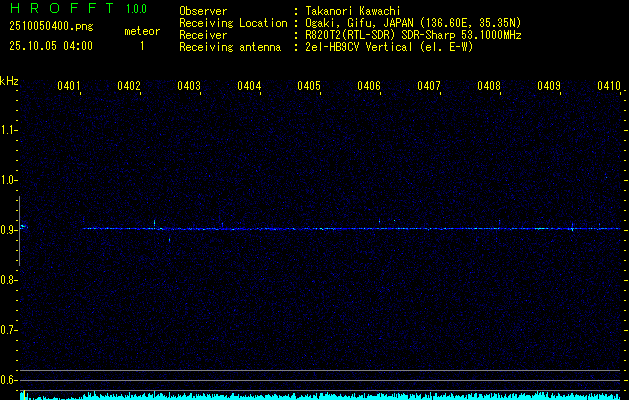Select the 0407 time marker
Screen dimensions: 629x400
[x=429, y=86]
